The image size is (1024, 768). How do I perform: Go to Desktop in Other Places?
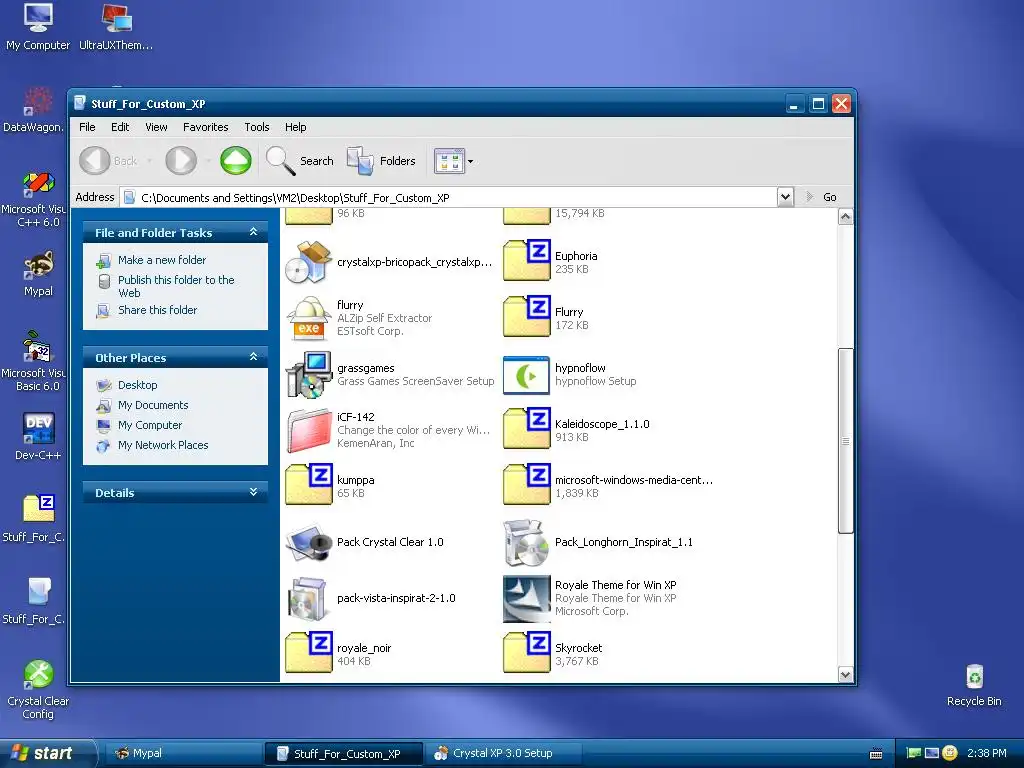pyautogui.click(x=137, y=385)
